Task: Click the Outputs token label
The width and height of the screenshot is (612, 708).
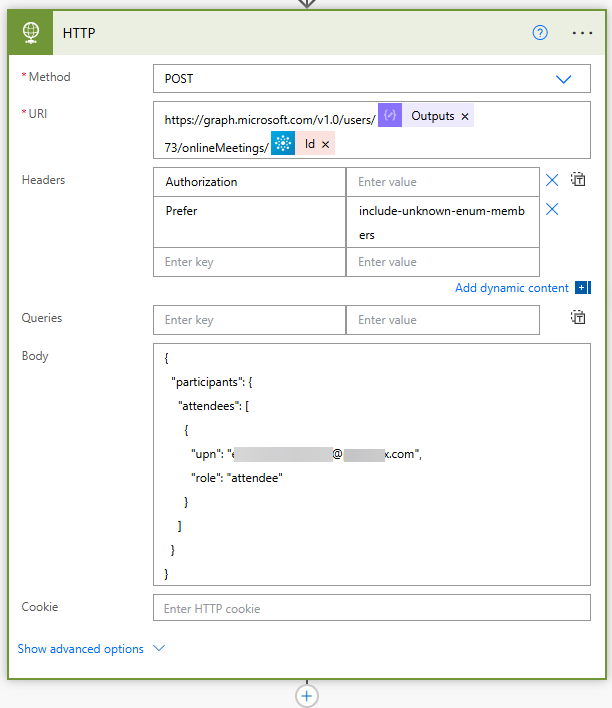Action: (433, 116)
